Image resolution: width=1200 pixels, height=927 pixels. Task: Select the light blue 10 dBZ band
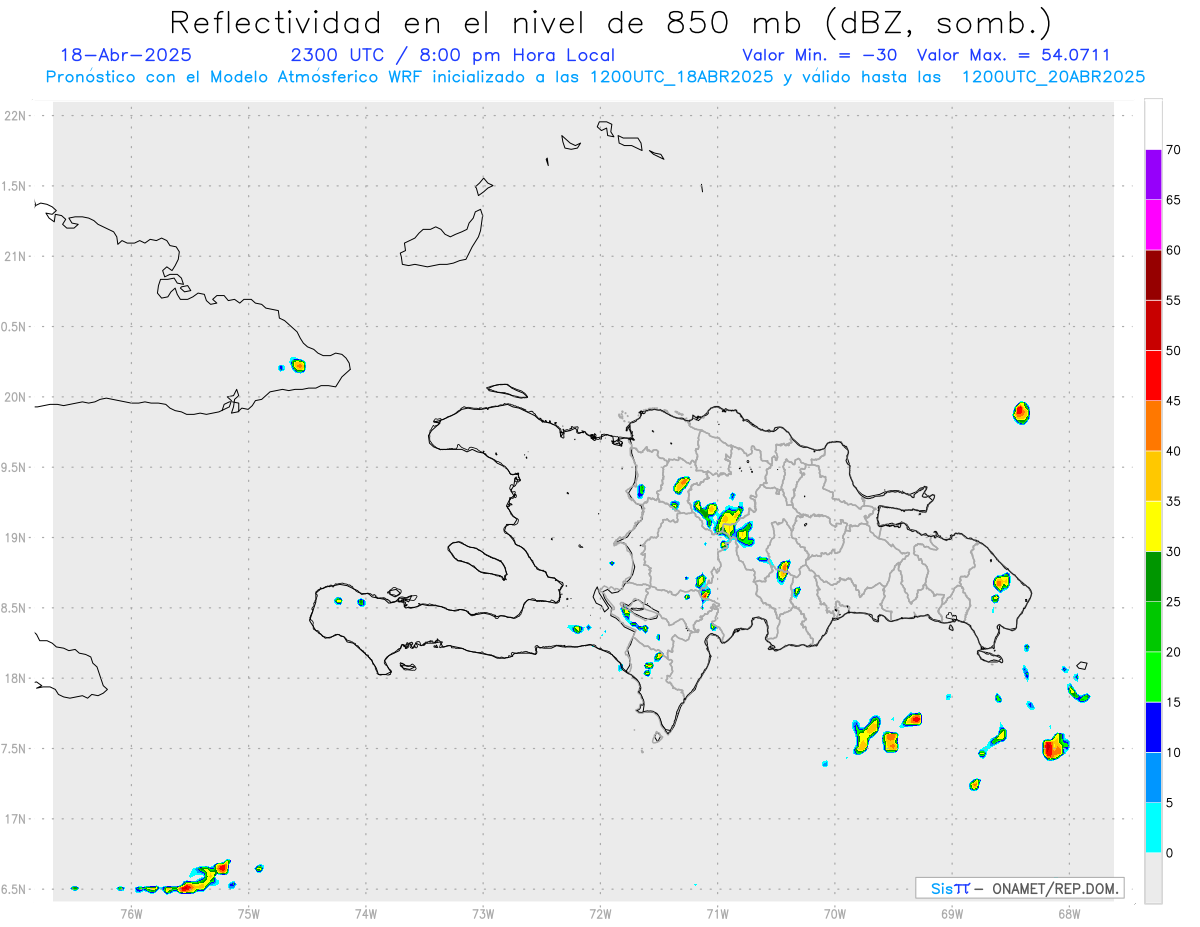[1153, 777]
